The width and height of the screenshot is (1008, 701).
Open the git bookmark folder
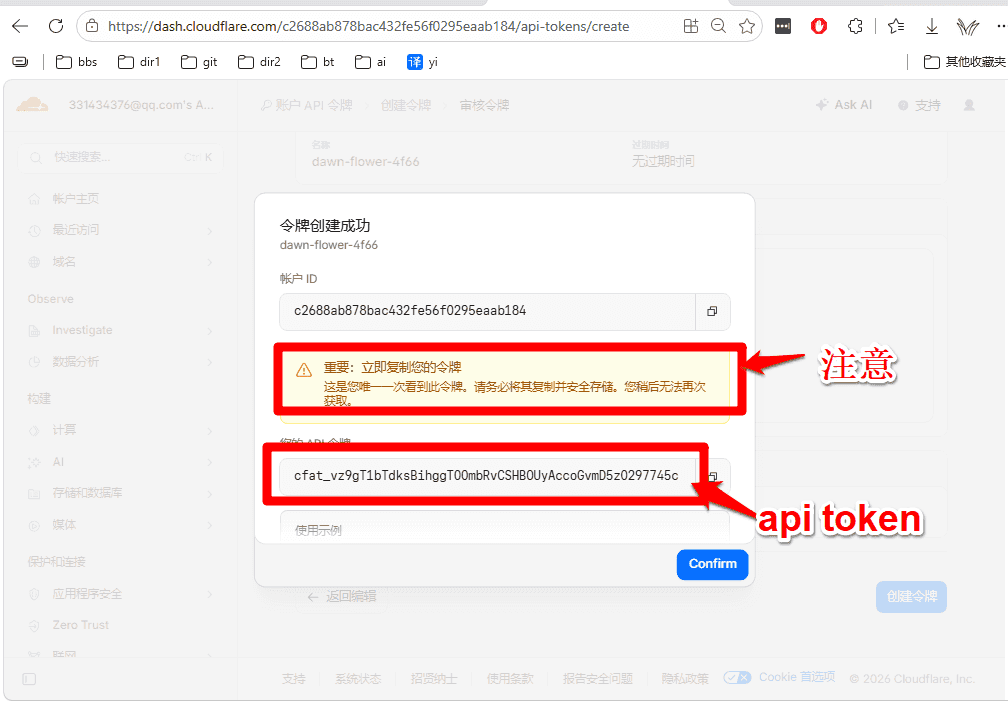[199, 62]
